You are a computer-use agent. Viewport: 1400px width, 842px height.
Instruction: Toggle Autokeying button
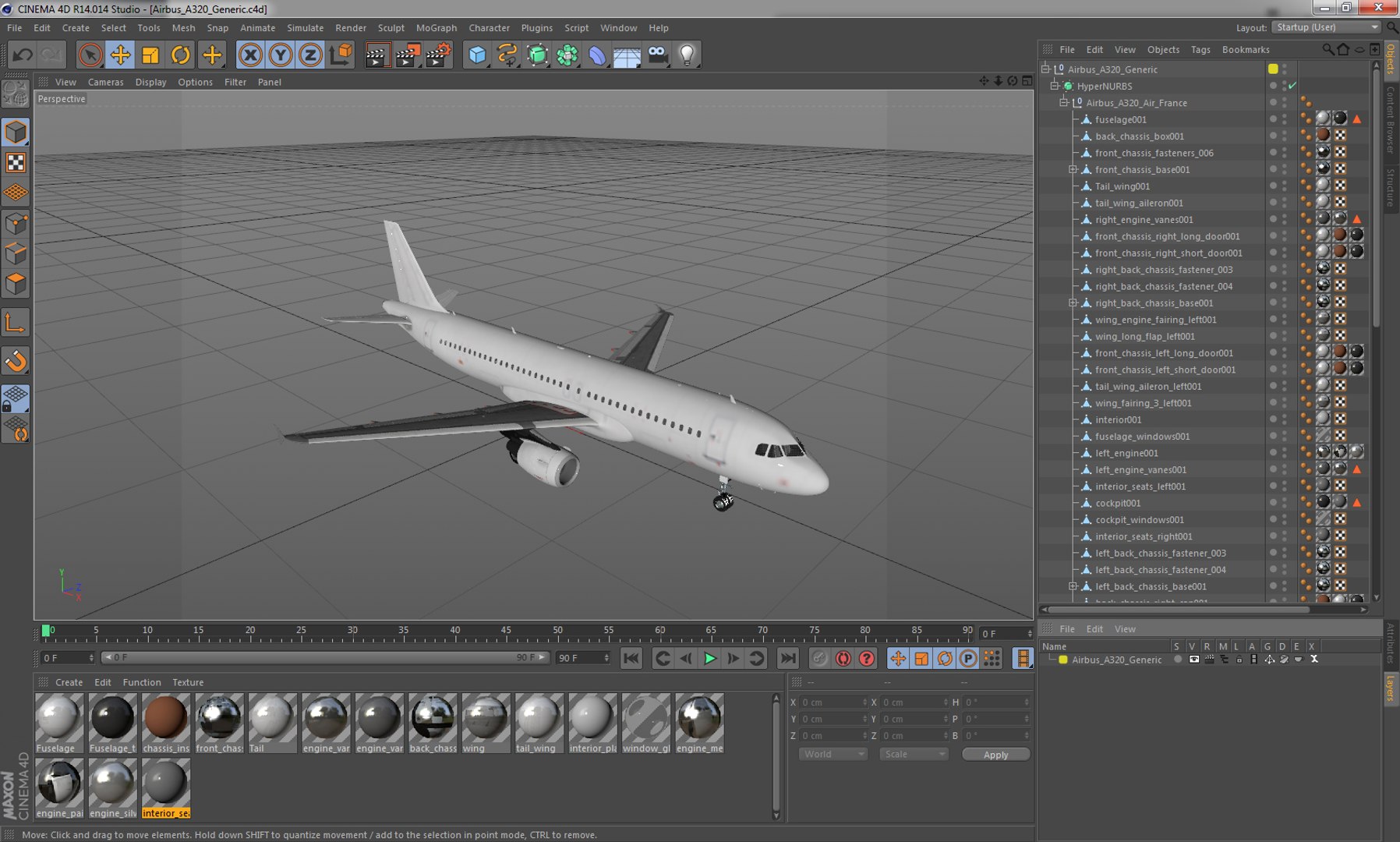point(843,659)
